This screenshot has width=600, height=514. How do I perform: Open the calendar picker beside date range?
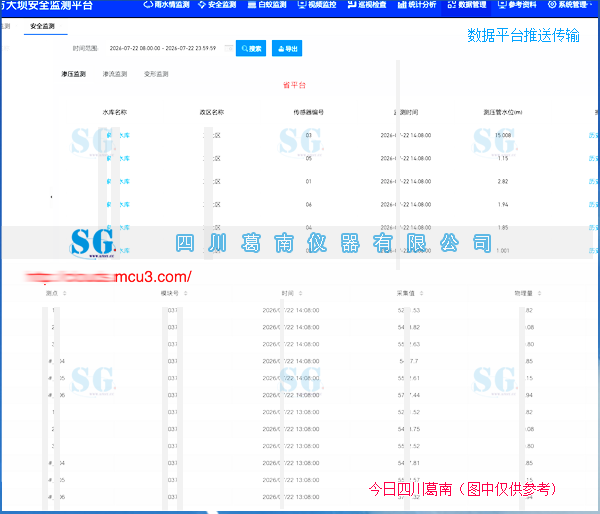[228, 48]
